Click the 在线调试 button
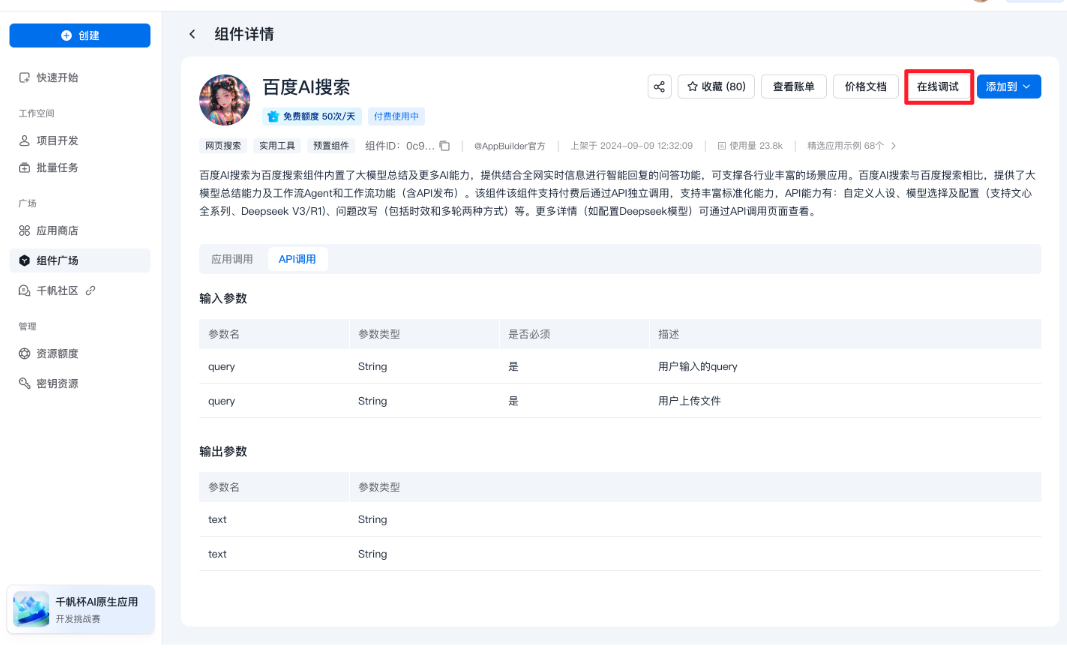This screenshot has width=1067, height=648. click(x=938, y=86)
